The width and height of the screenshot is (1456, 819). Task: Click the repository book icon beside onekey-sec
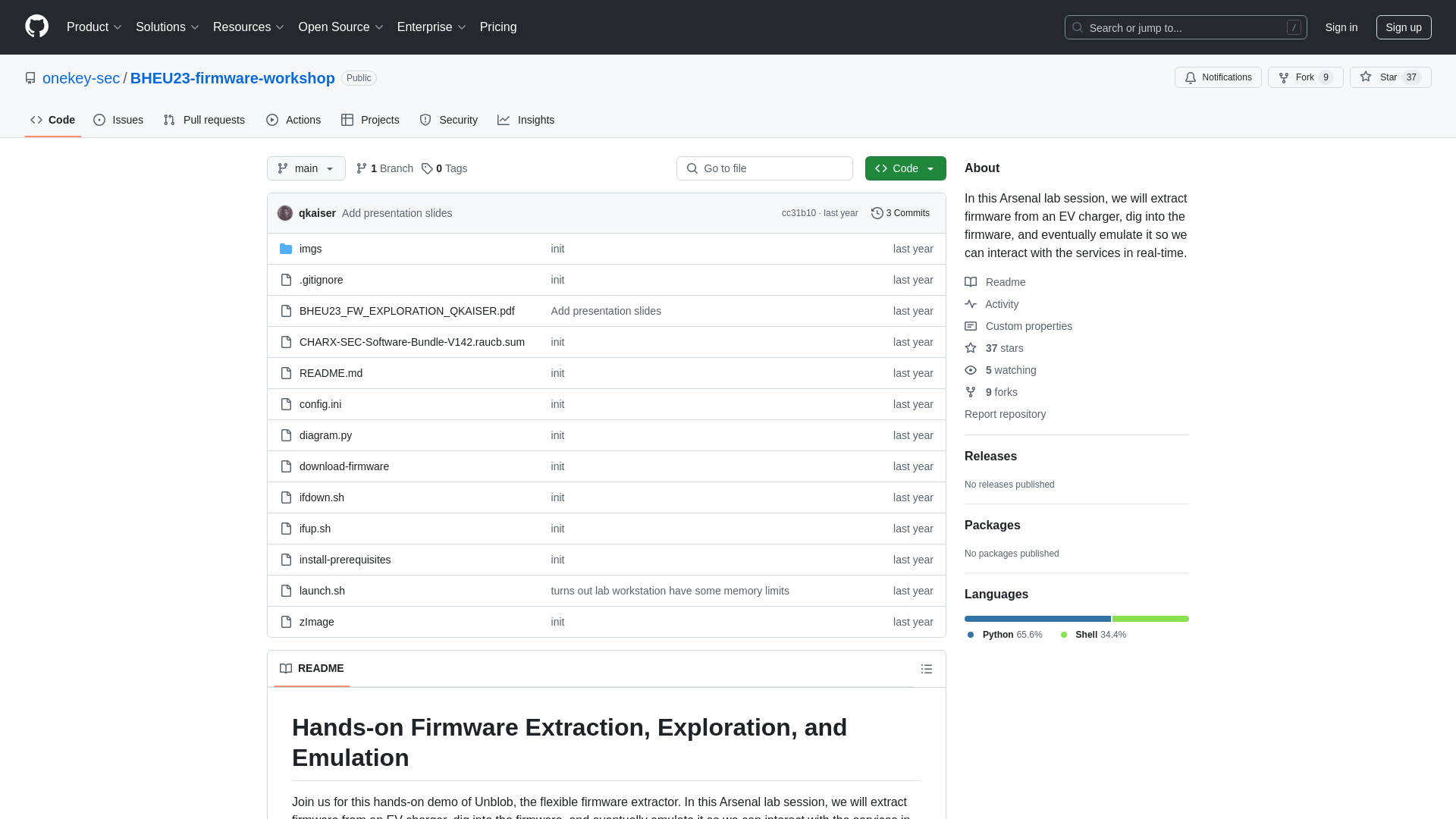pos(30,78)
